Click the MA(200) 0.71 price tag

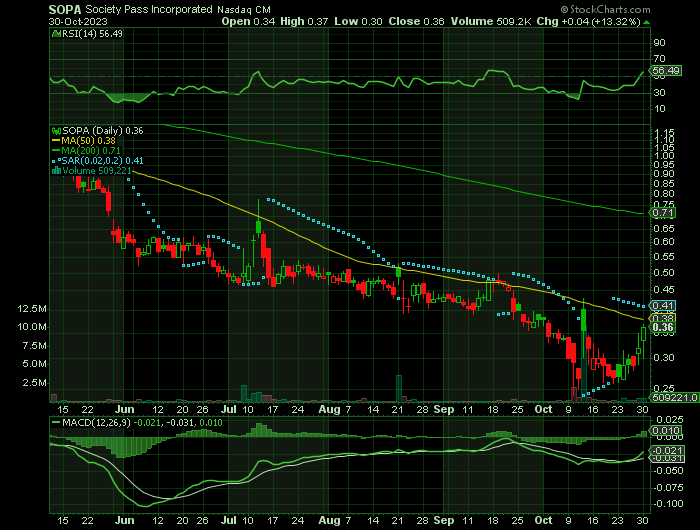tap(663, 213)
